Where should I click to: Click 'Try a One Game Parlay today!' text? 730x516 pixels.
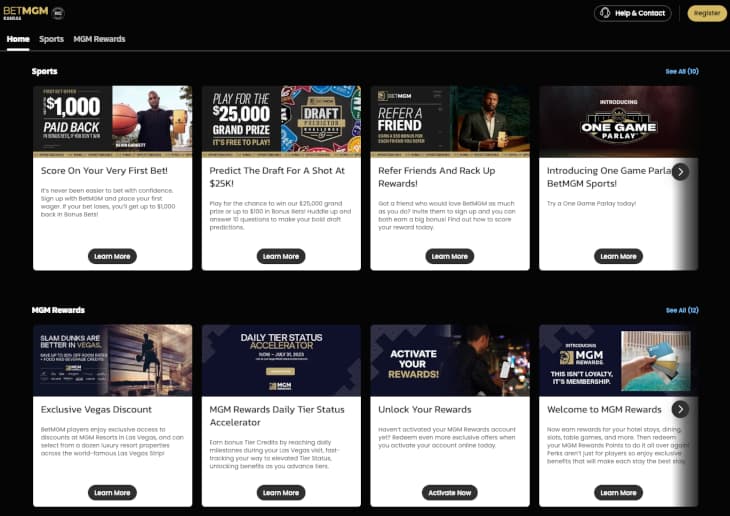click(591, 204)
